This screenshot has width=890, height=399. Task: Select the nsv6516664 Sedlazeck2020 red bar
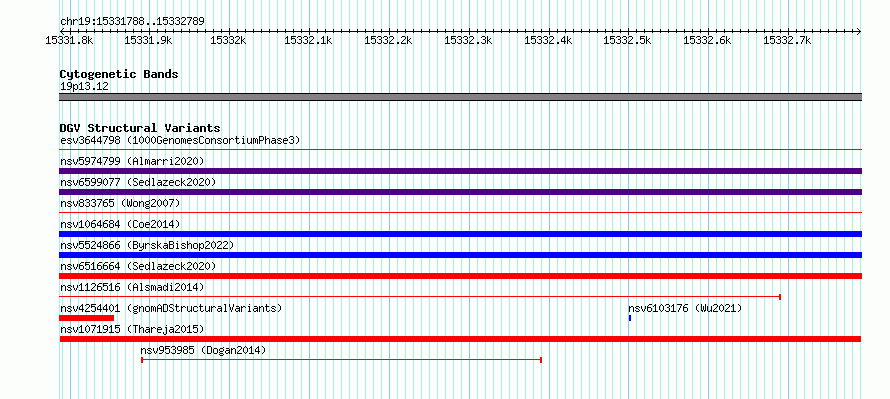coord(460,276)
